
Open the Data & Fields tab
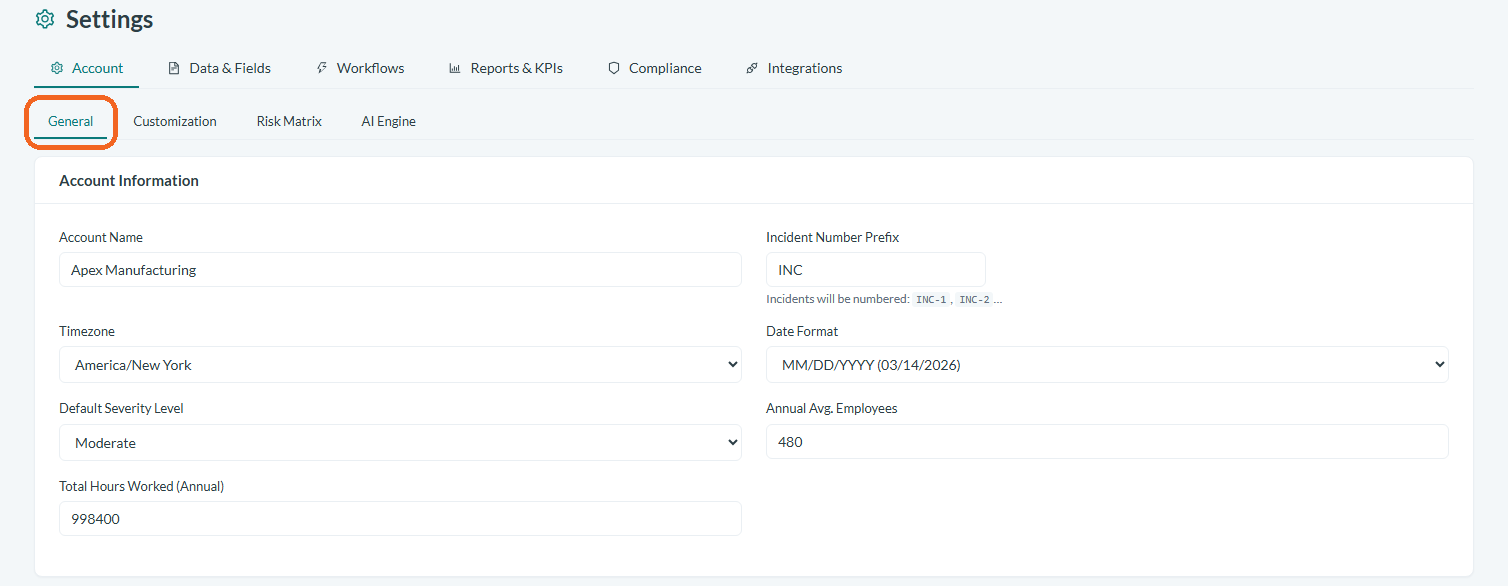click(219, 68)
